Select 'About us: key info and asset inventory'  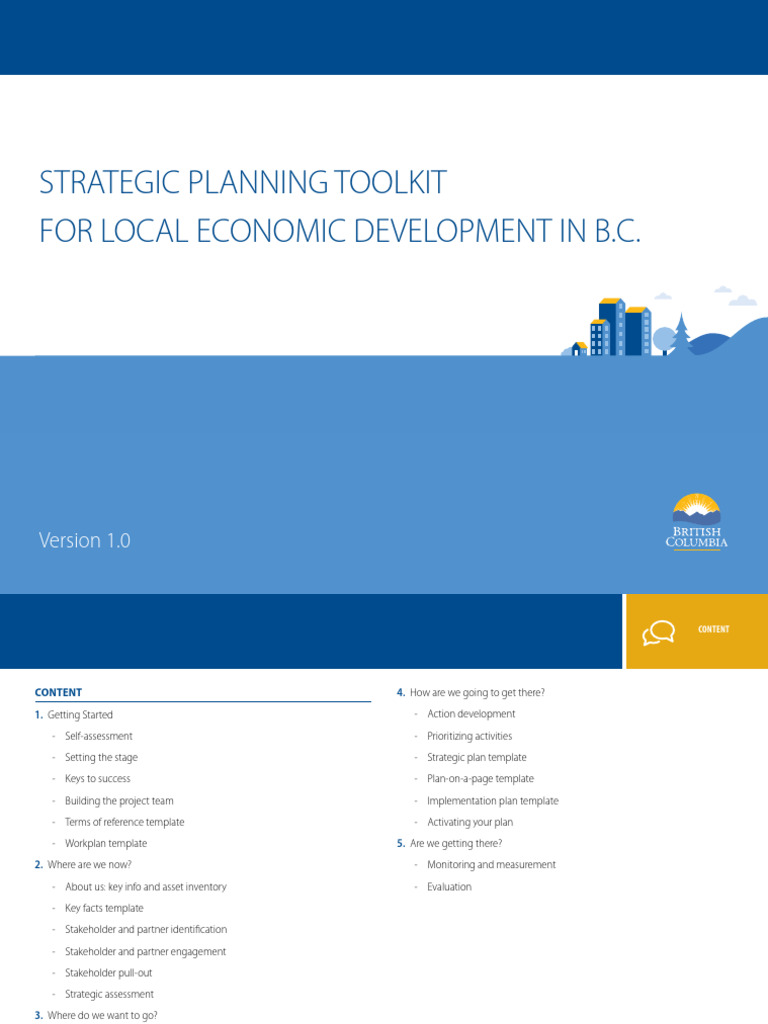pyautogui.click(x=146, y=887)
